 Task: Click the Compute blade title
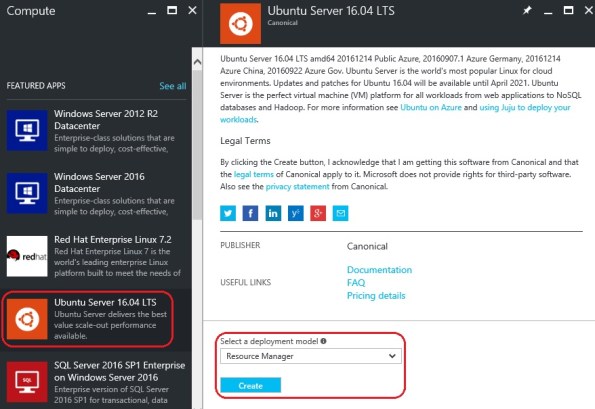pos(31,11)
